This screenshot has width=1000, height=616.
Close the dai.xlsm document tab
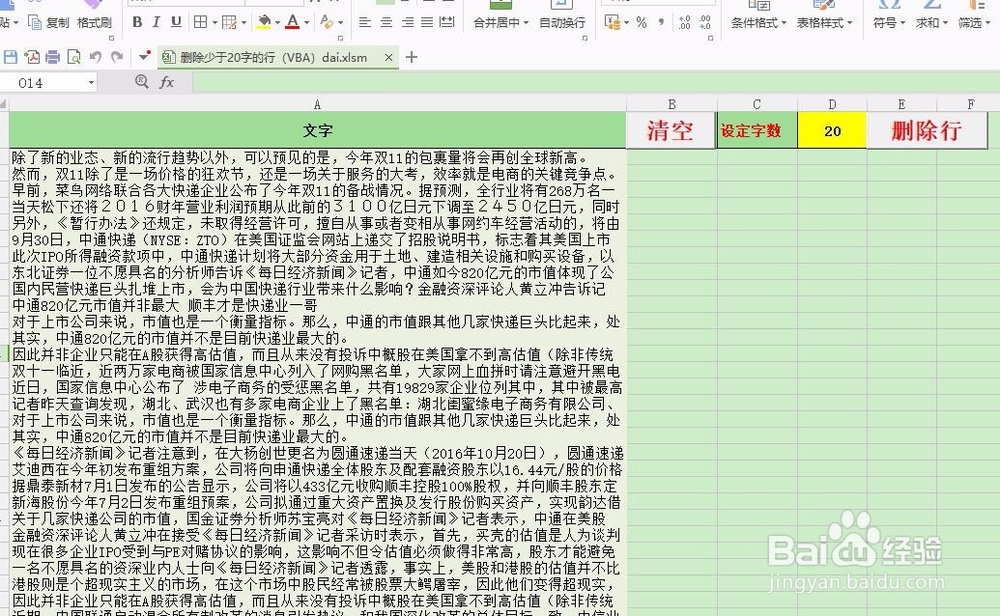click(388, 57)
